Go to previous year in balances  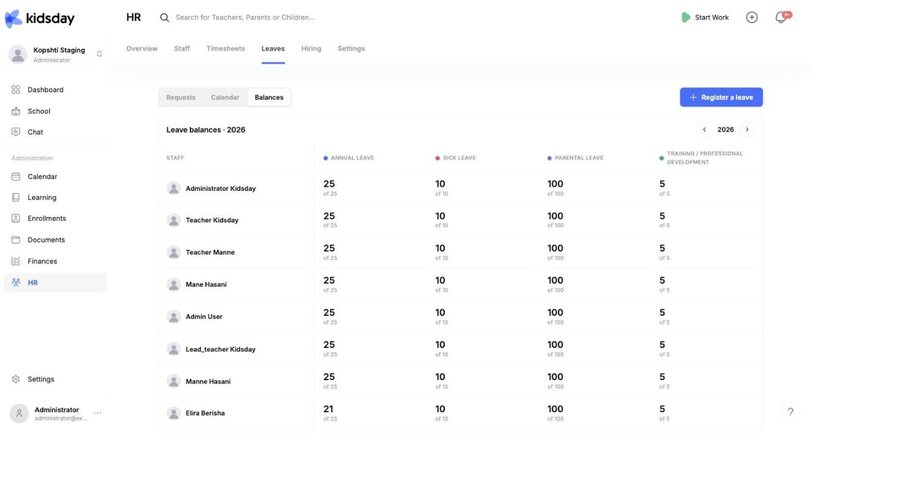[704, 130]
